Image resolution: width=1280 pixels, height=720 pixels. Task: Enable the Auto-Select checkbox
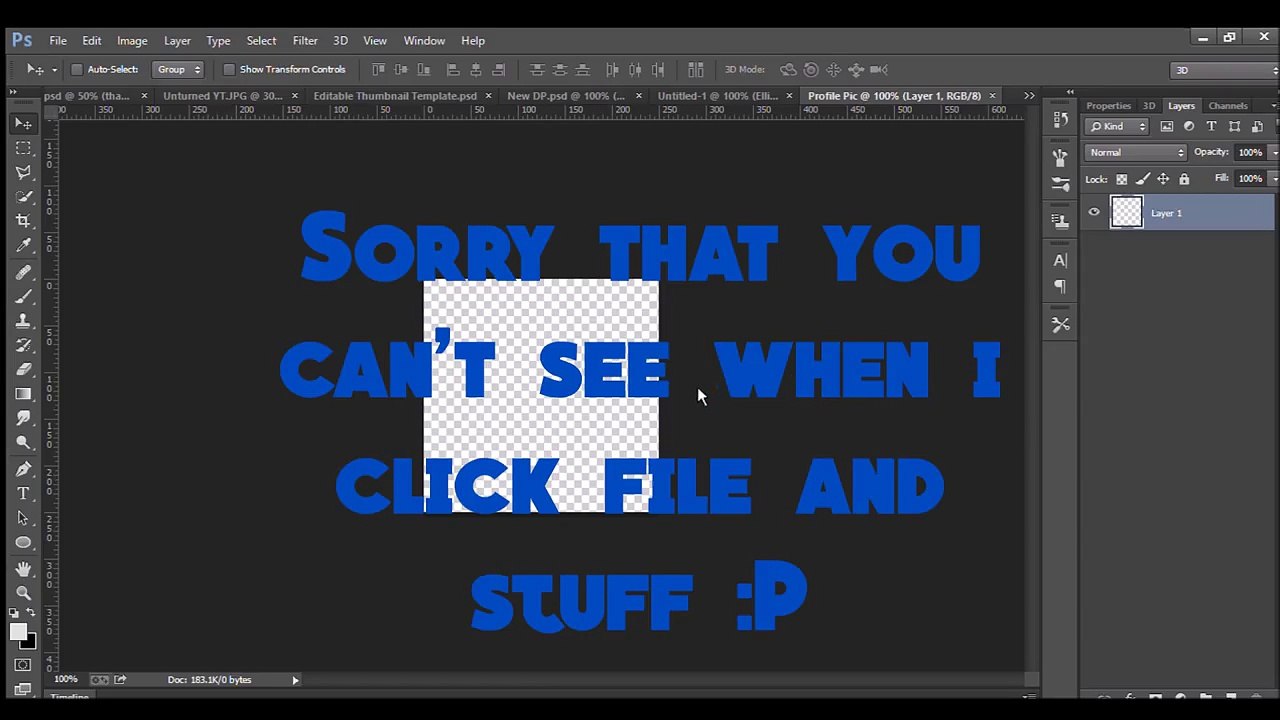(x=77, y=70)
